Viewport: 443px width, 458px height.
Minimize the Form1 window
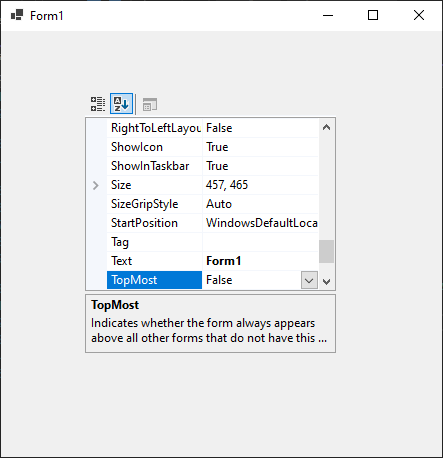pos(328,15)
